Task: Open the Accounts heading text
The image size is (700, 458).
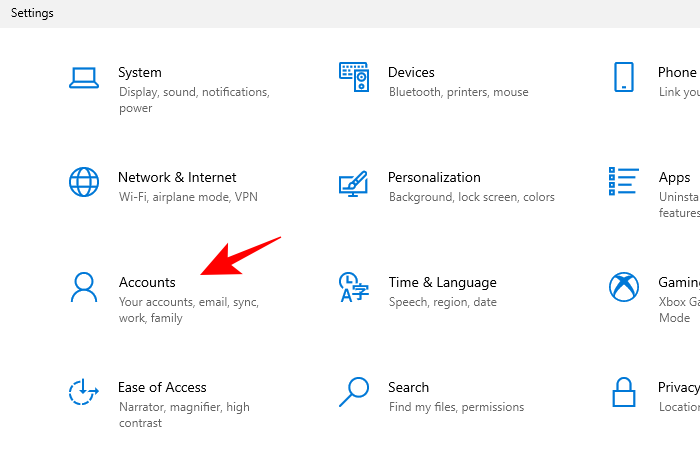Action: click(x=147, y=282)
